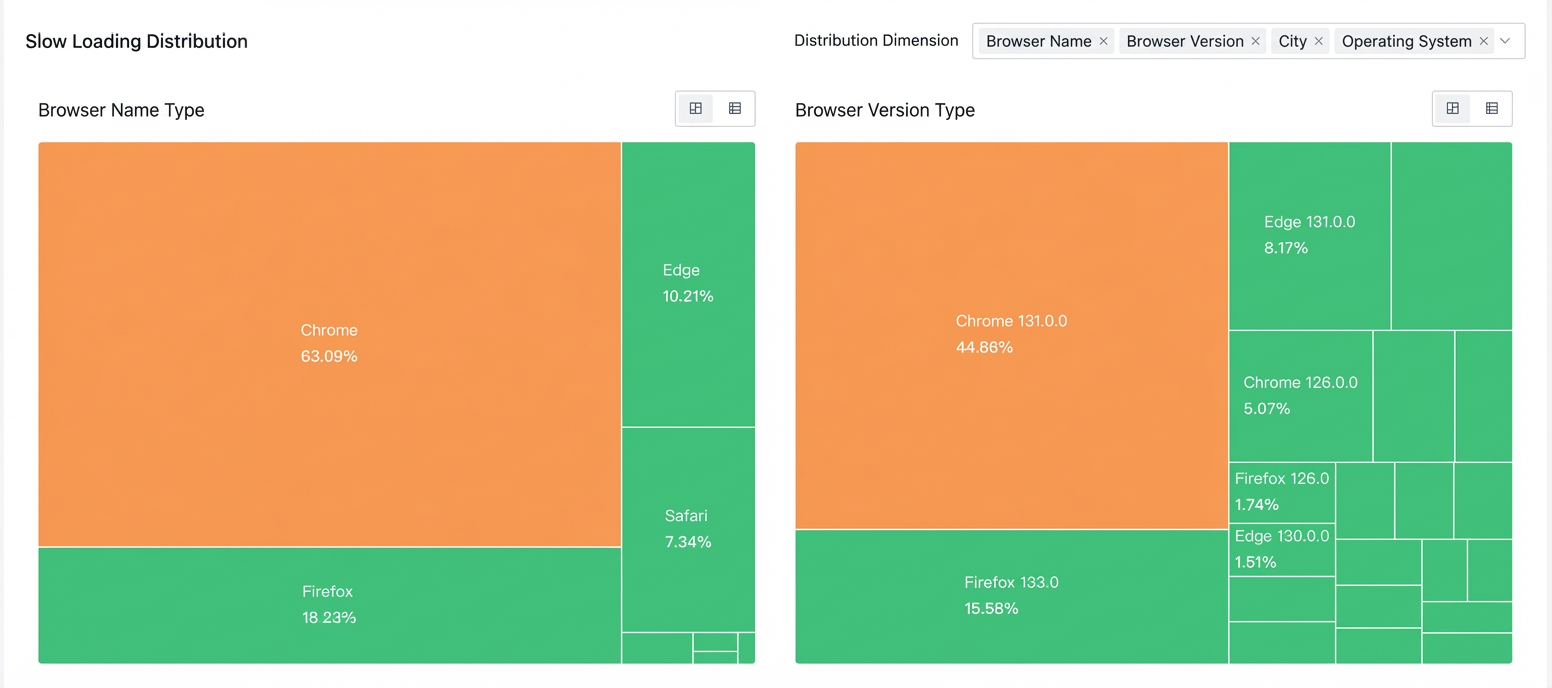
Task: Remove the City dimension tag
Action: point(1318,41)
